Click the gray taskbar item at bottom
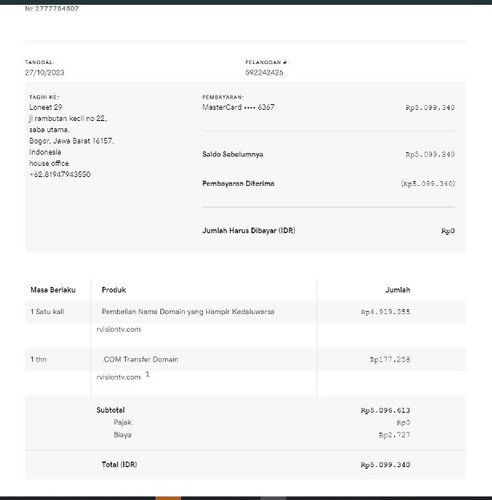 273,498
